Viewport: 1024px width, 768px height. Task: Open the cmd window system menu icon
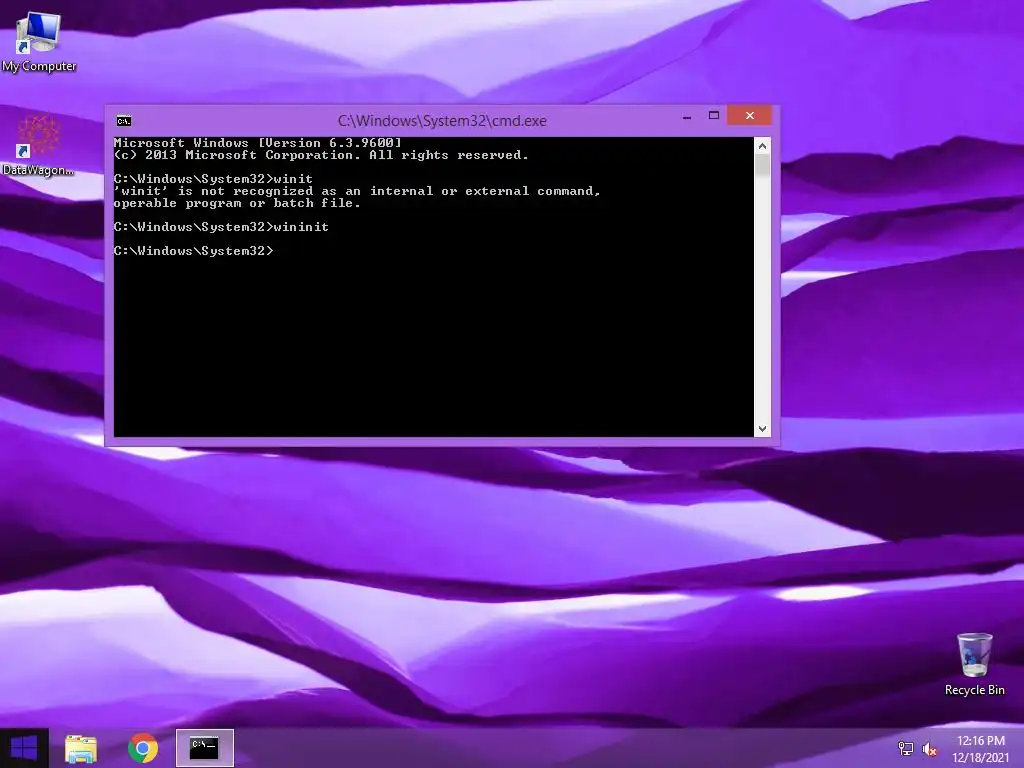[123, 121]
